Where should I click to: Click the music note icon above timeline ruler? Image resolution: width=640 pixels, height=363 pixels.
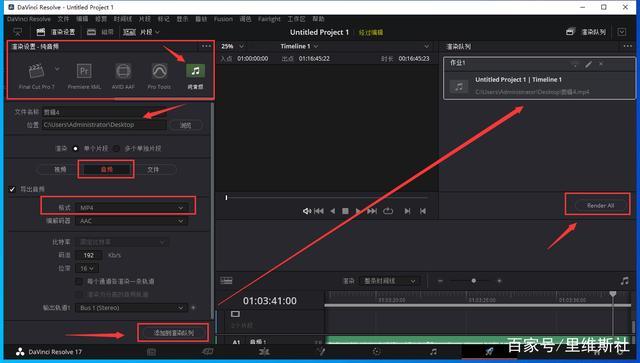point(624,281)
